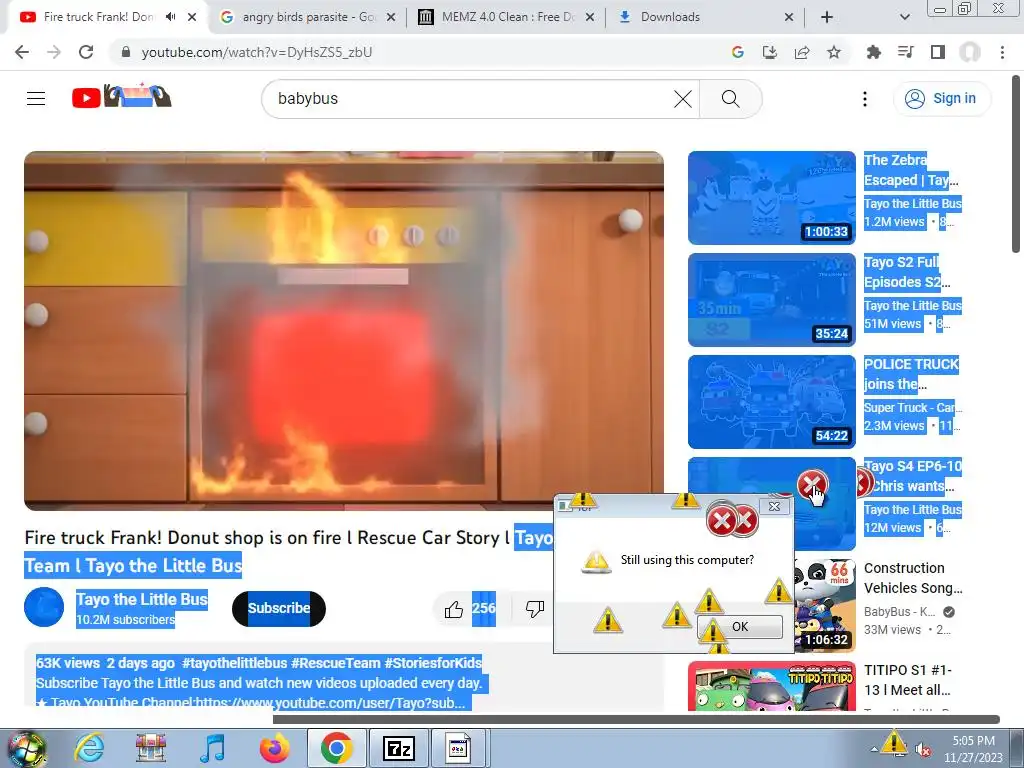Dislike the video with thumbs down
Viewport: 1024px width, 768px height.
coord(535,609)
